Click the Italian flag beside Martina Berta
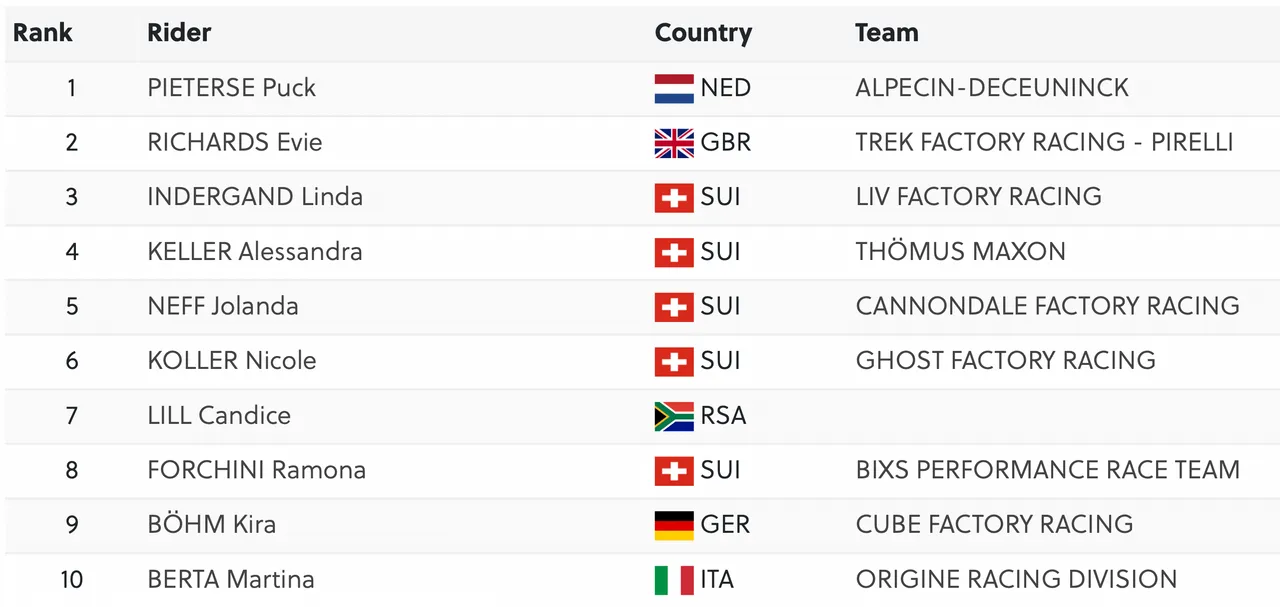The width and height of the screenshot is (1280, 607). [674, 580]
